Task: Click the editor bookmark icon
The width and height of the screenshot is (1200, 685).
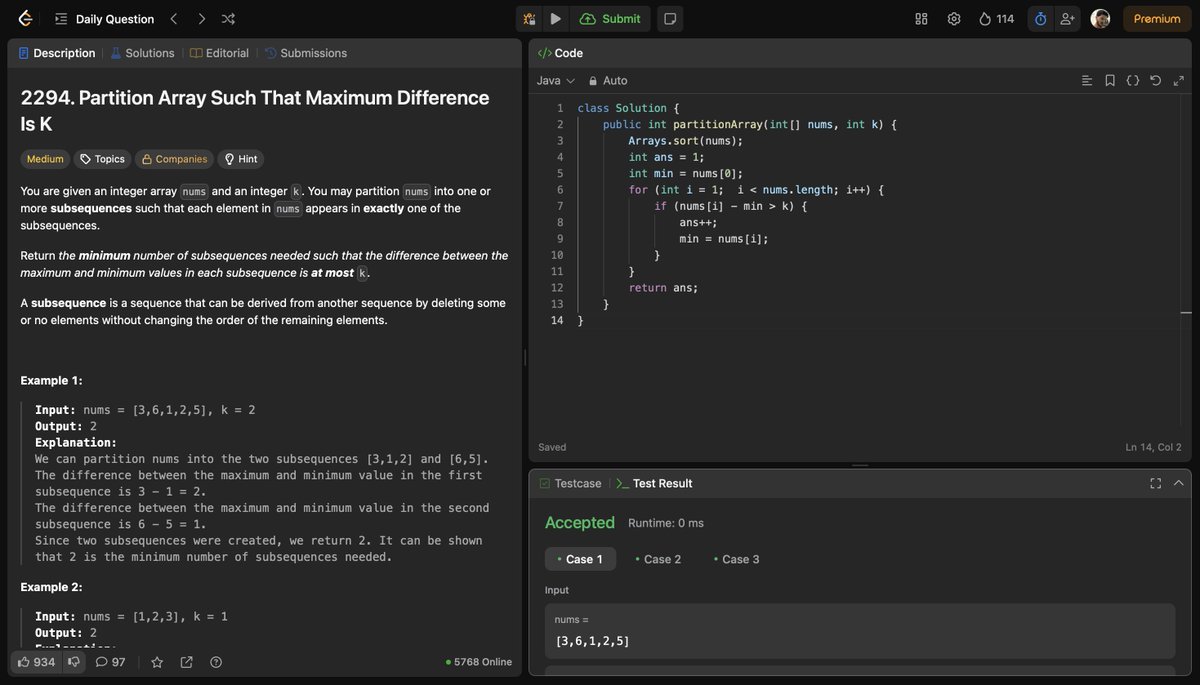Action: click(x=1110, y=80)
